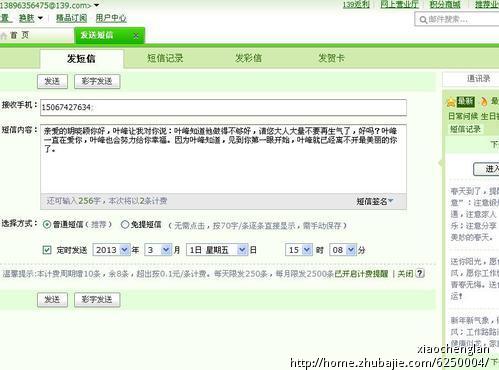Open the 日常问候 category link

(x=463, y=116)
